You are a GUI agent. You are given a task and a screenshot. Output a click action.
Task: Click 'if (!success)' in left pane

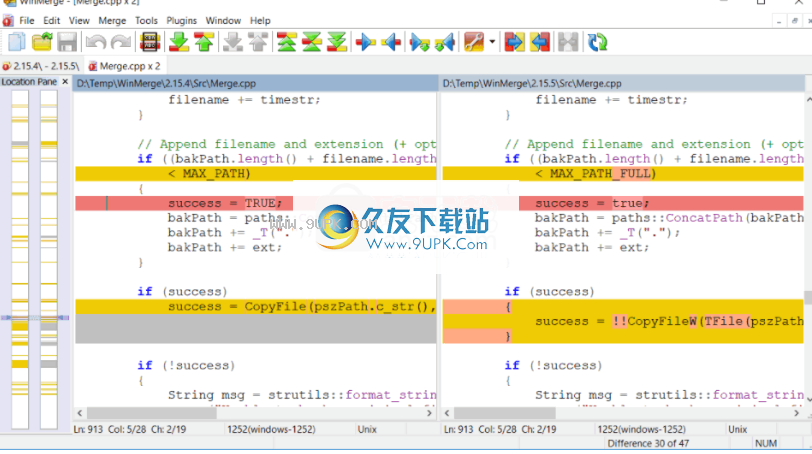tap(186, 366)
